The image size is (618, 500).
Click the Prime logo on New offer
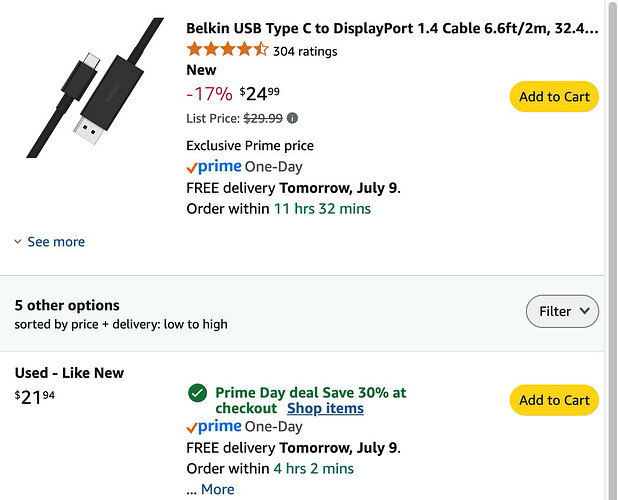coord(214,167)
